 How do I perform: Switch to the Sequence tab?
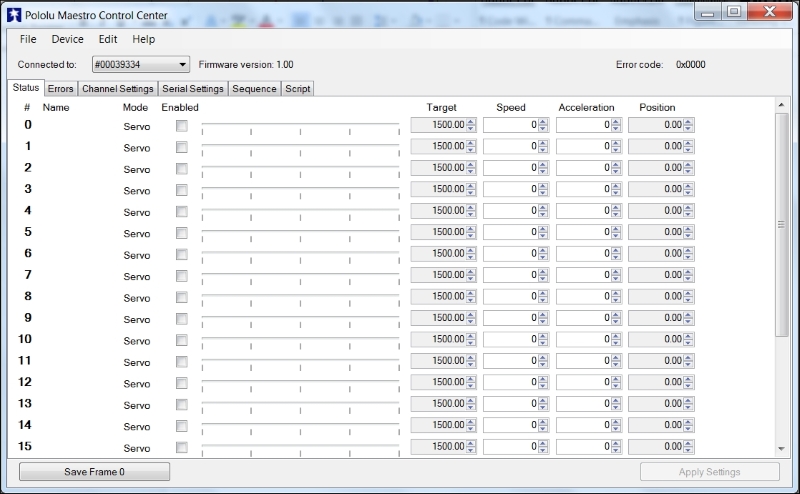coord(254,89)
